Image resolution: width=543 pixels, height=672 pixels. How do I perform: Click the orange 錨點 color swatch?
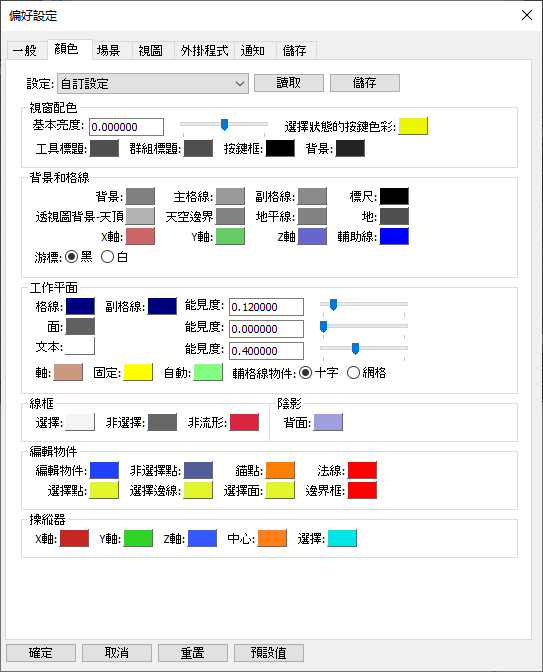pos(280,470)
